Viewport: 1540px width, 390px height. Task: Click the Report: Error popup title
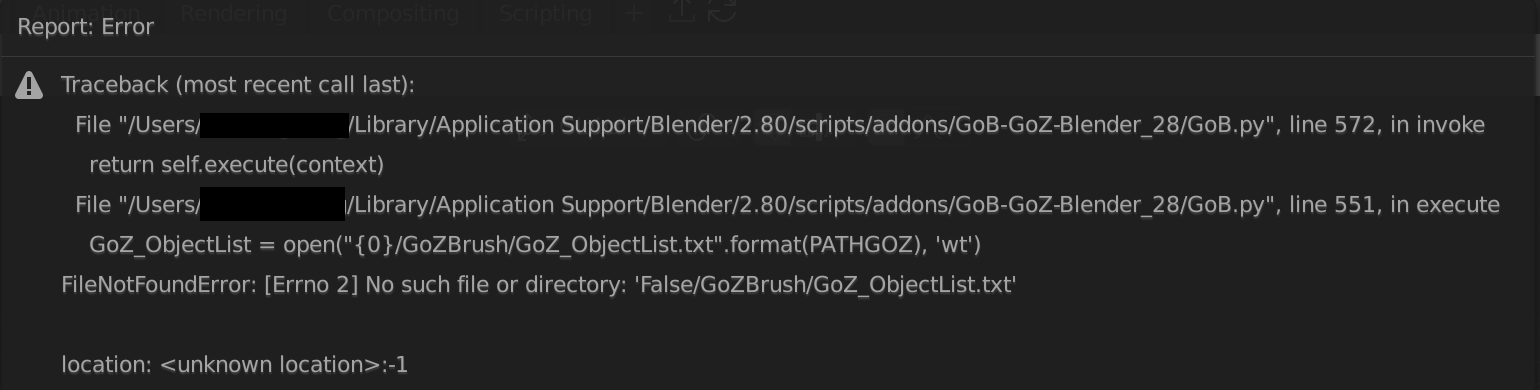[86, 27]
